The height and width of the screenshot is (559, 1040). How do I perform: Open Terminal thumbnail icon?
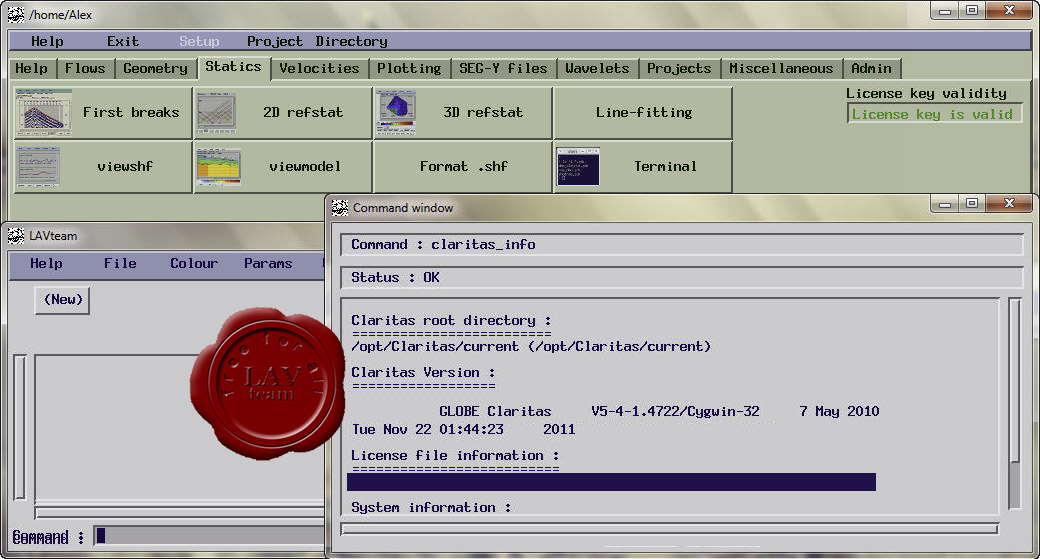[578, 167]
